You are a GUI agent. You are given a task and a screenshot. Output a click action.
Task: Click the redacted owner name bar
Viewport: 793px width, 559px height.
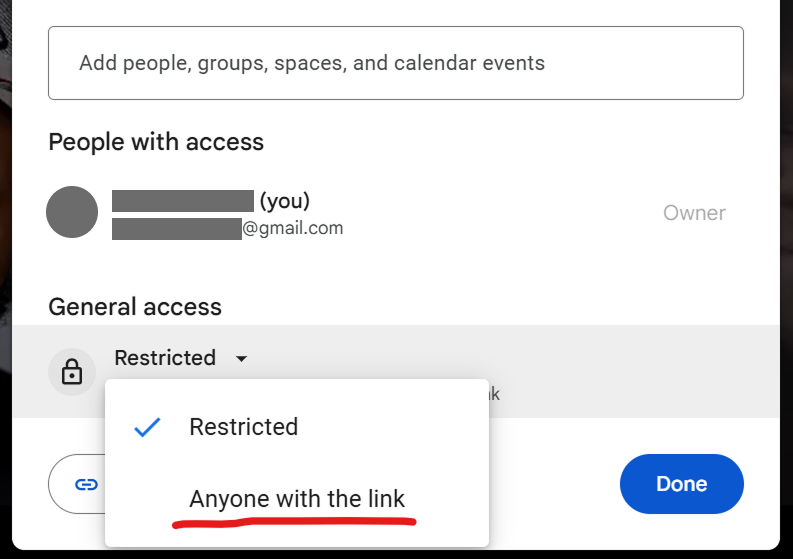point(182,201)
